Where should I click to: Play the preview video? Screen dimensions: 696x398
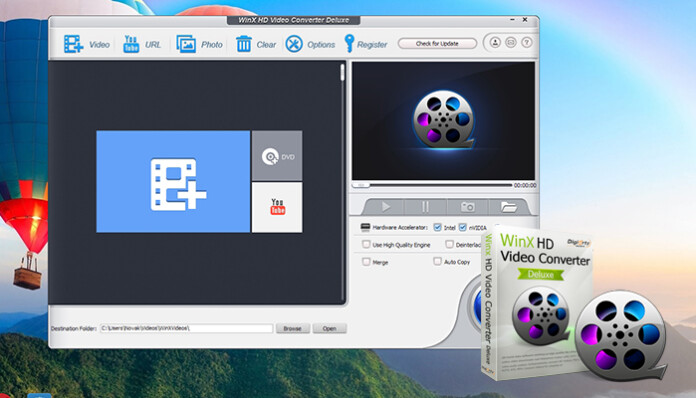[385, 206]
